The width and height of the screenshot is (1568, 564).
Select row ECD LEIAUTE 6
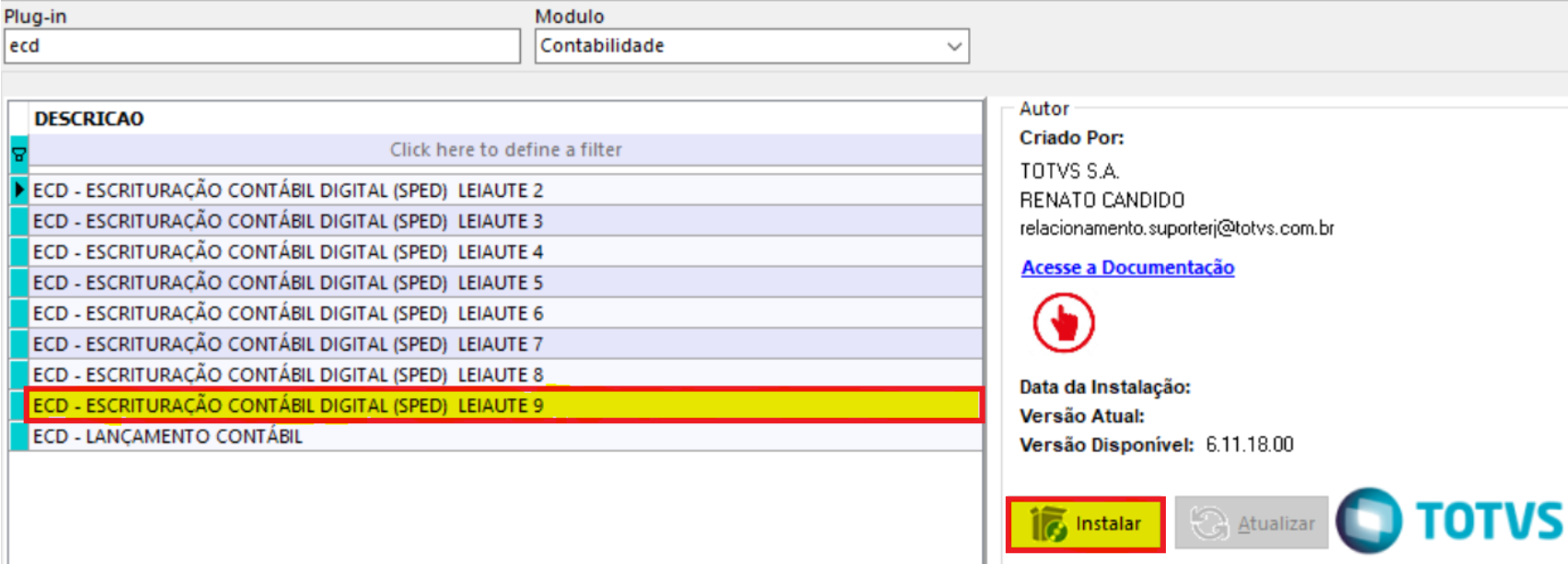pos(506,314)
